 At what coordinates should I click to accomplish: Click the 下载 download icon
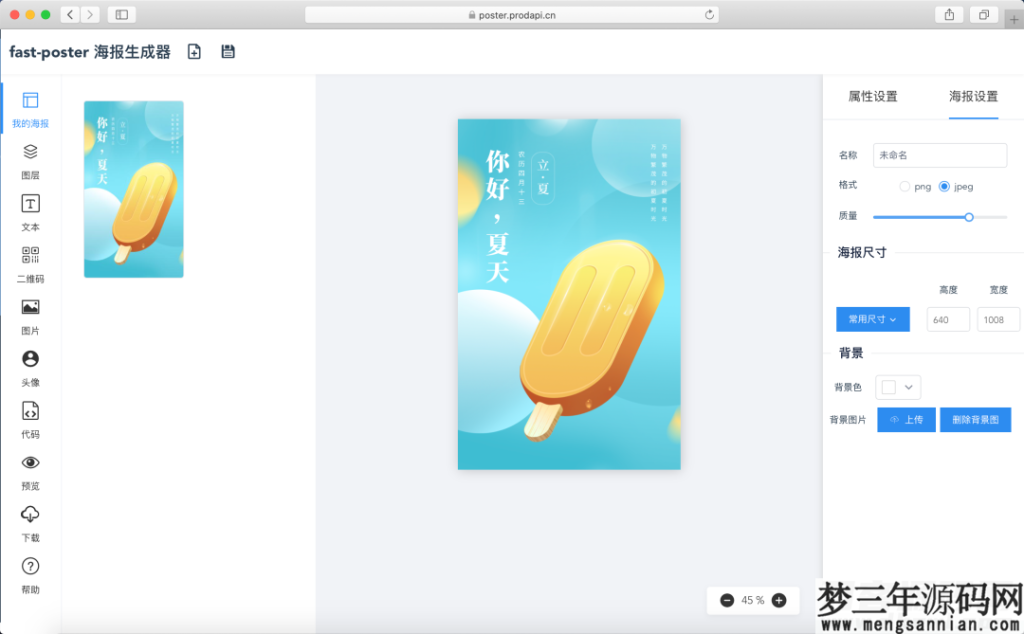click(x=30, y=515)
